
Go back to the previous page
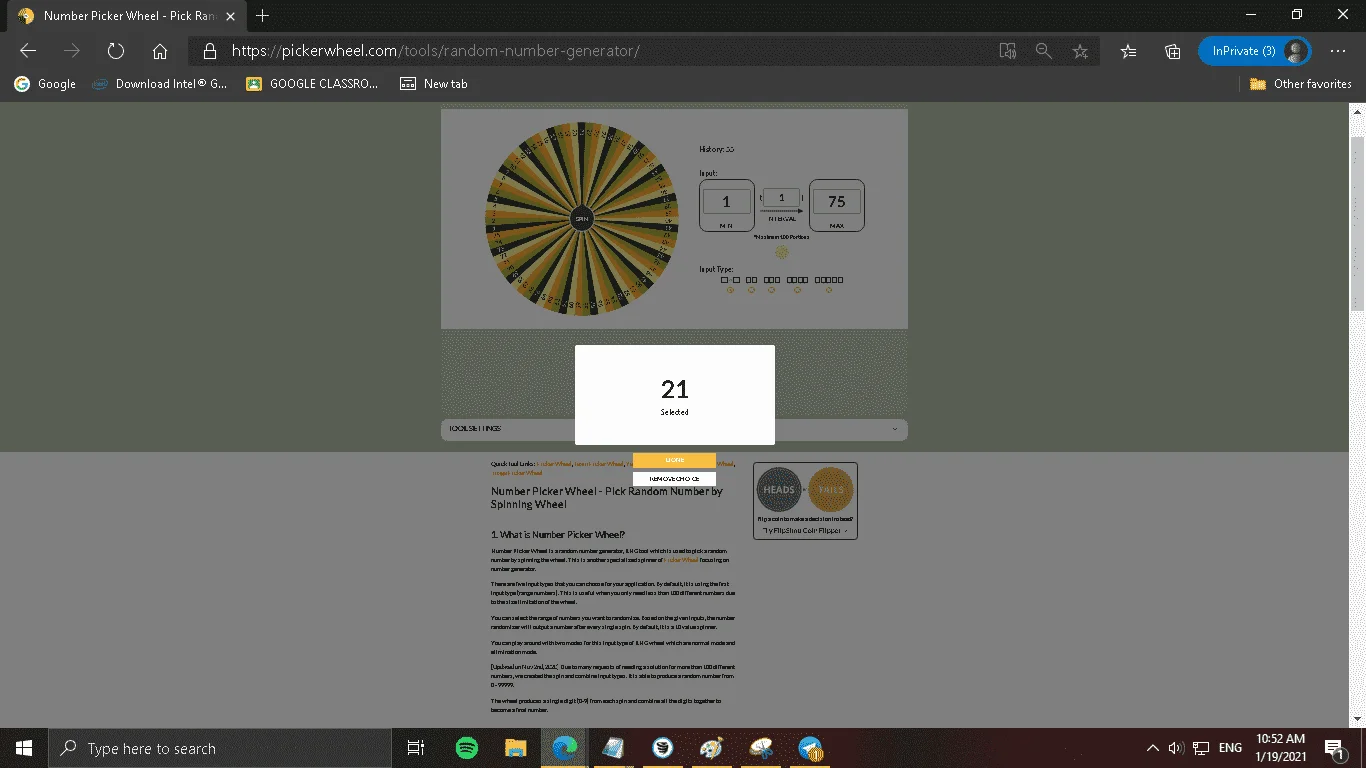[x=28, y=51]
